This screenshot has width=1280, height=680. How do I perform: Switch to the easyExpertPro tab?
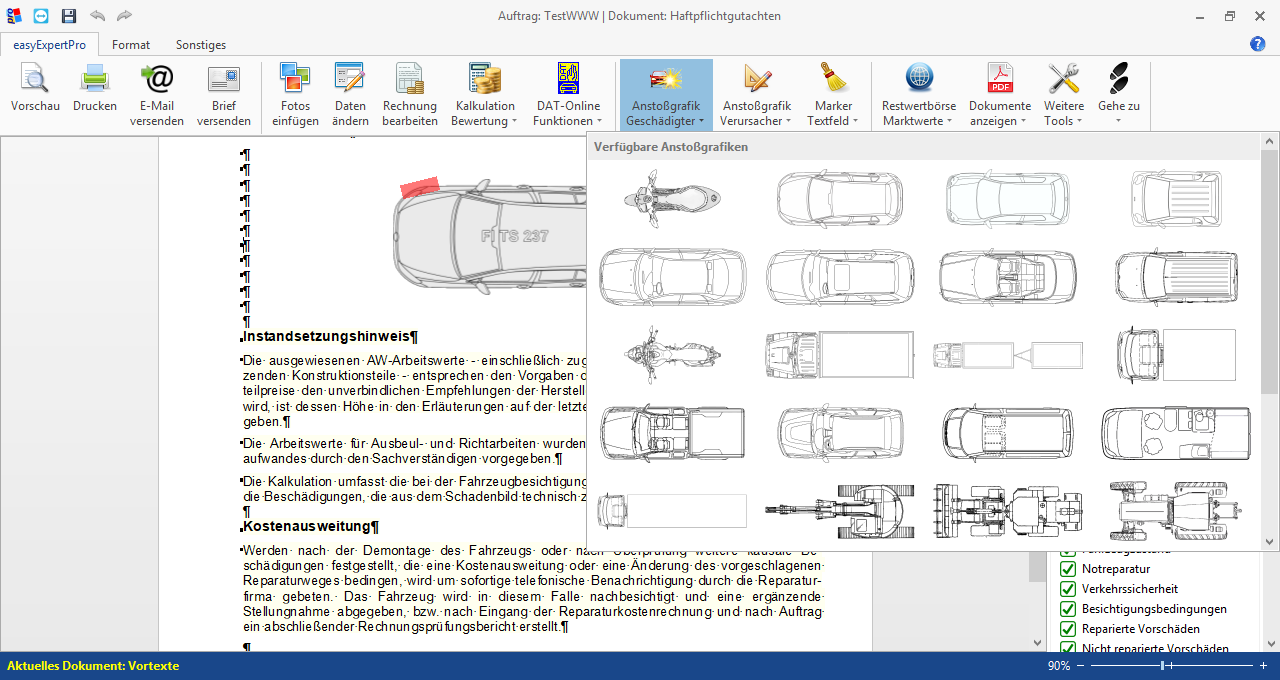coord(50,45)
